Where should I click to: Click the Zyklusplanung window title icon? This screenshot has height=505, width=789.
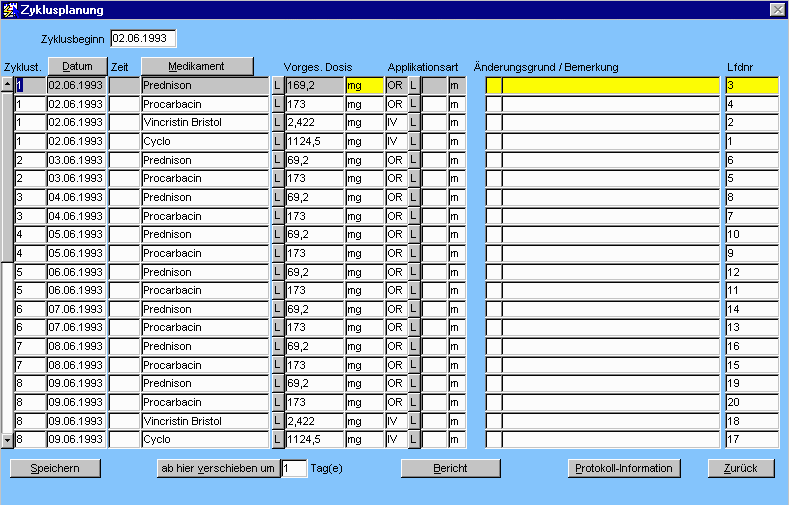click(x=10, y=9)
